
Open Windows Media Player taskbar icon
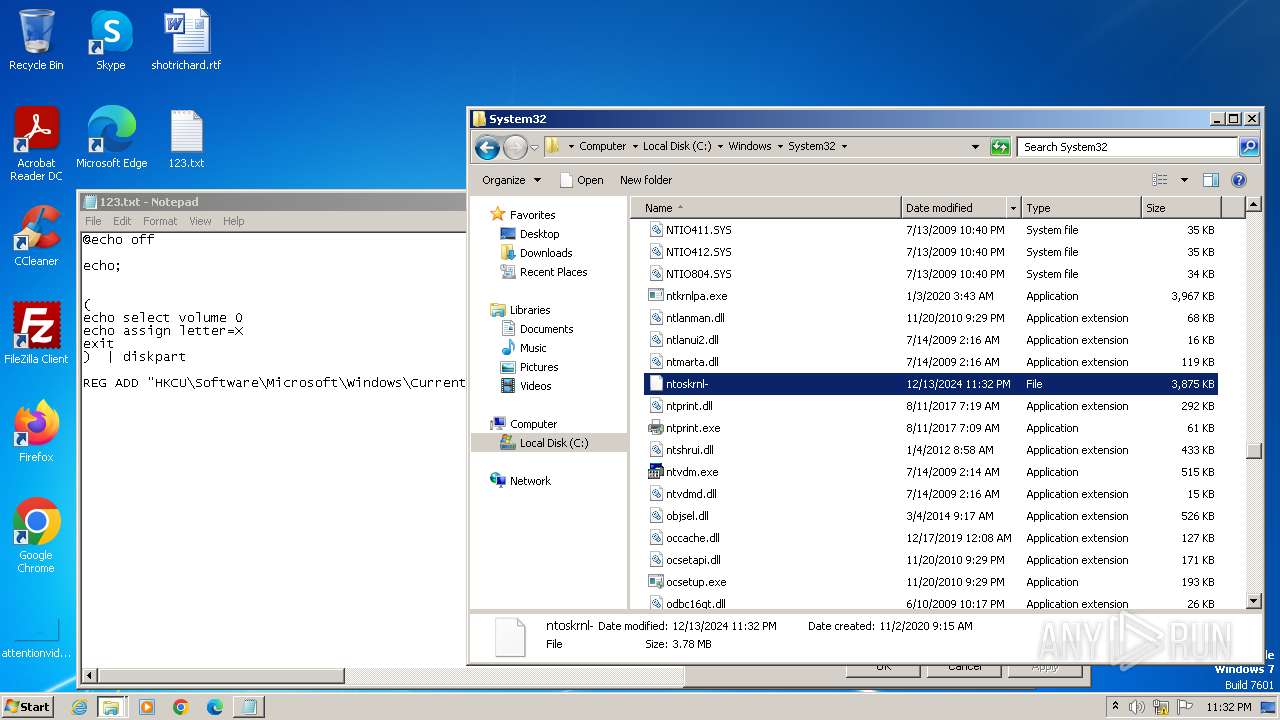pos(147,707)
